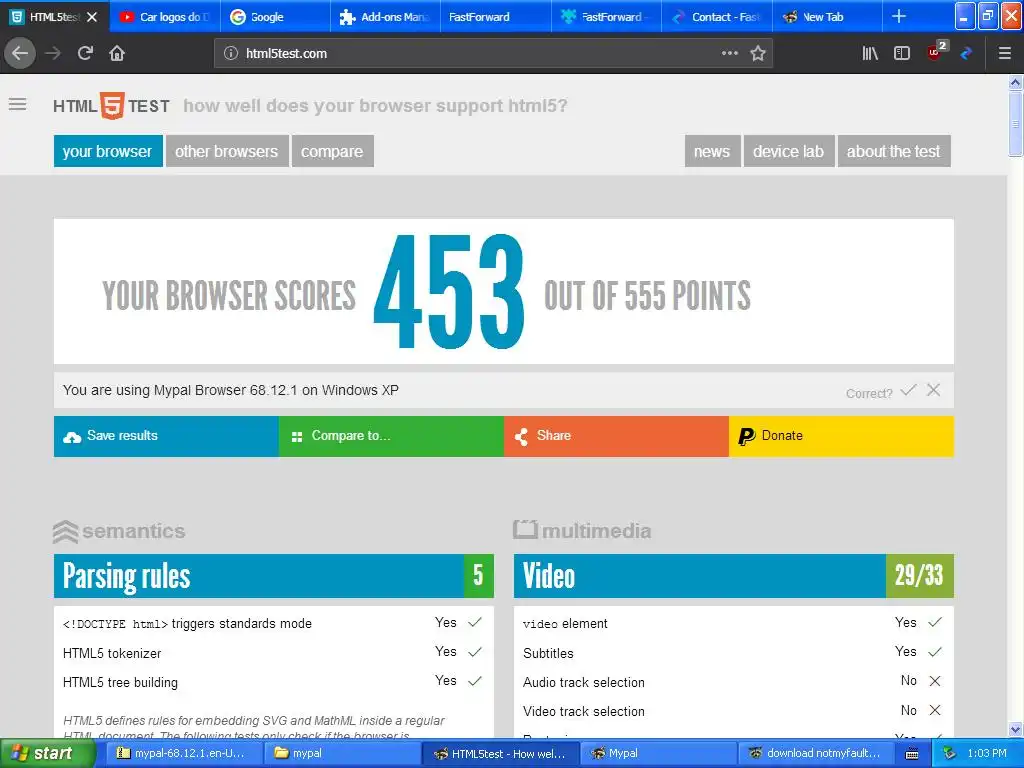1024x768 pixels.
Task: Open the Library icon in toolbar
Action: tap(870, 53)
